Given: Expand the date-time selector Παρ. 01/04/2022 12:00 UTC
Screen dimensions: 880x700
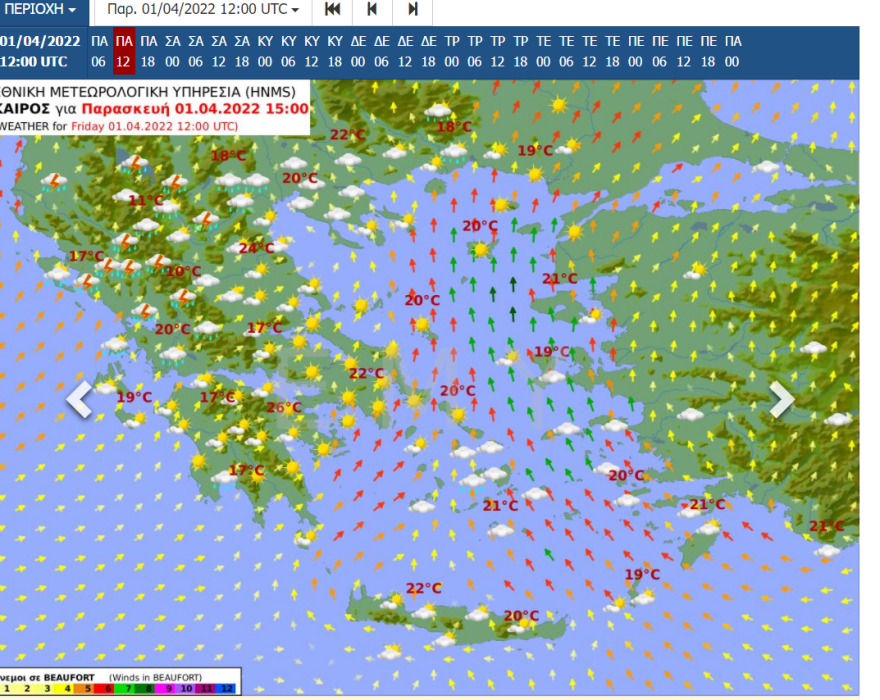Looking at the screenshot, I should point(203,10).
